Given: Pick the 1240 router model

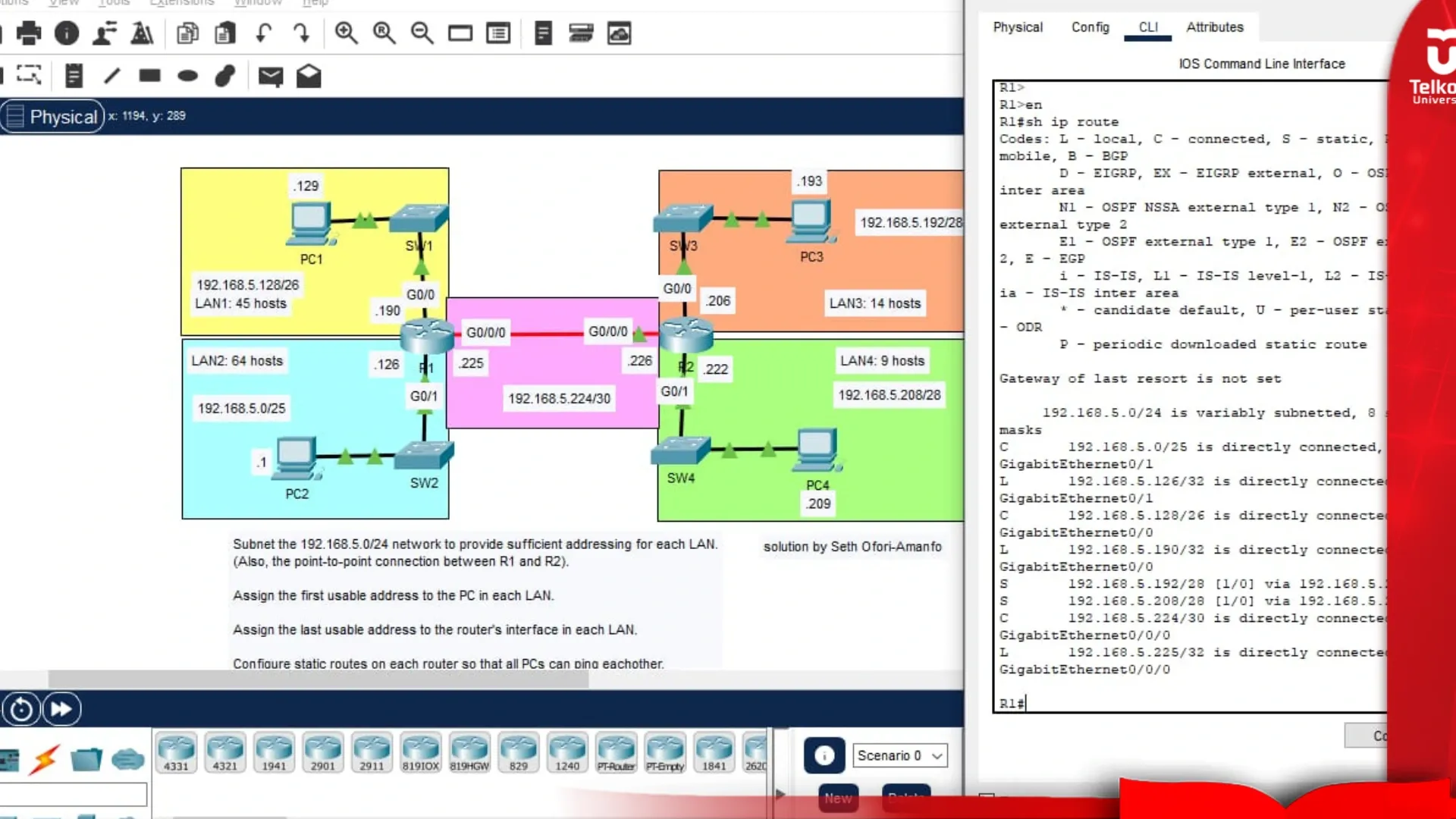Looking at the screenshot, I should click(x=567, y=752).
